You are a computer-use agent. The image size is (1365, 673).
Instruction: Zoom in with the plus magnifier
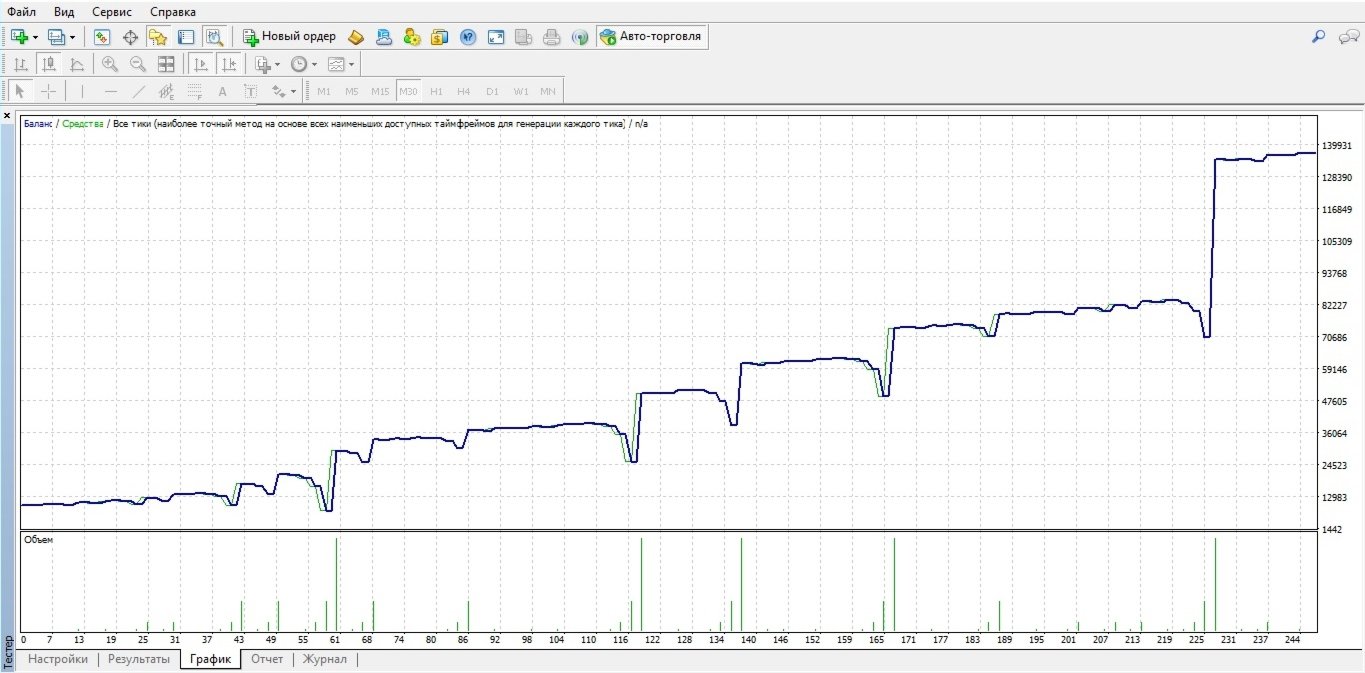pos(110,64)
